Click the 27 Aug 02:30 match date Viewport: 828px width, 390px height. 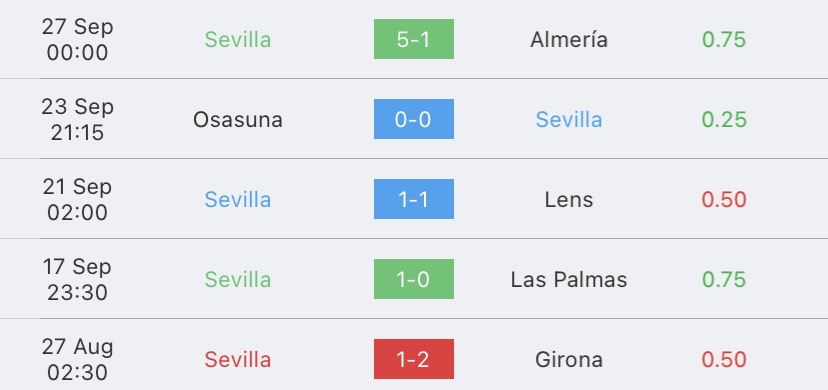(x=78, y=359)
